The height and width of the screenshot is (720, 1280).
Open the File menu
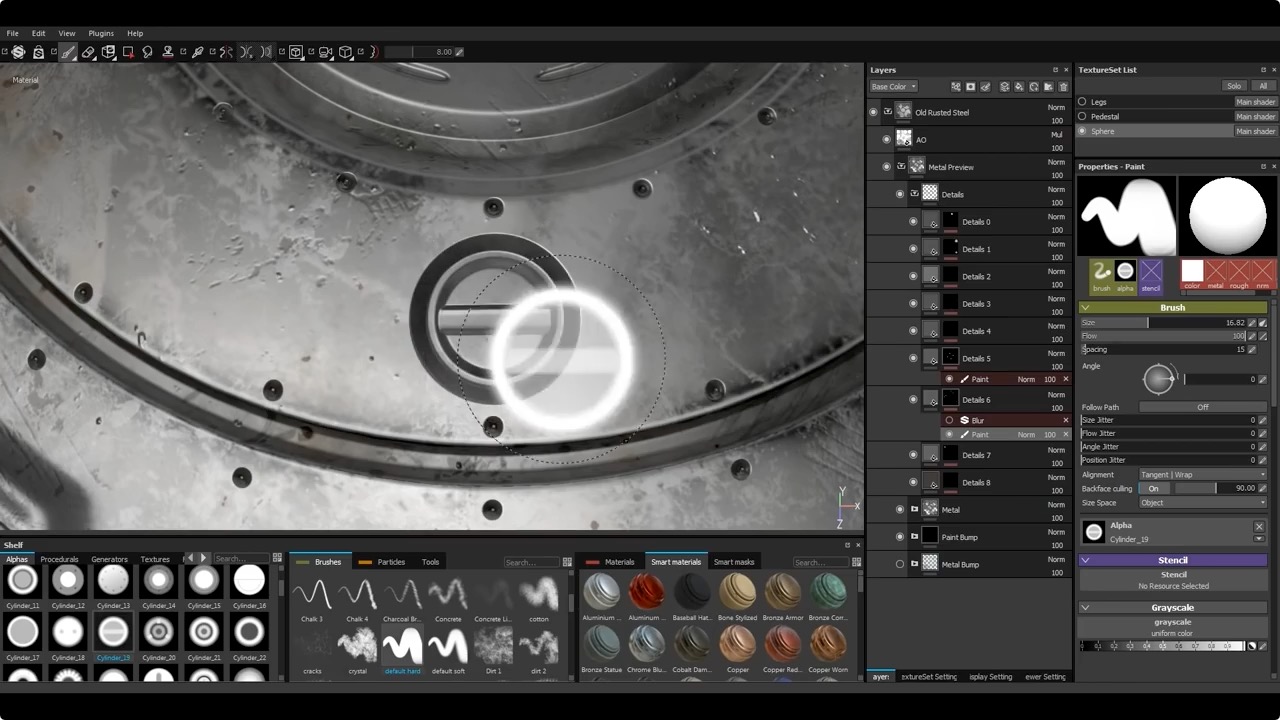[13, 33]
